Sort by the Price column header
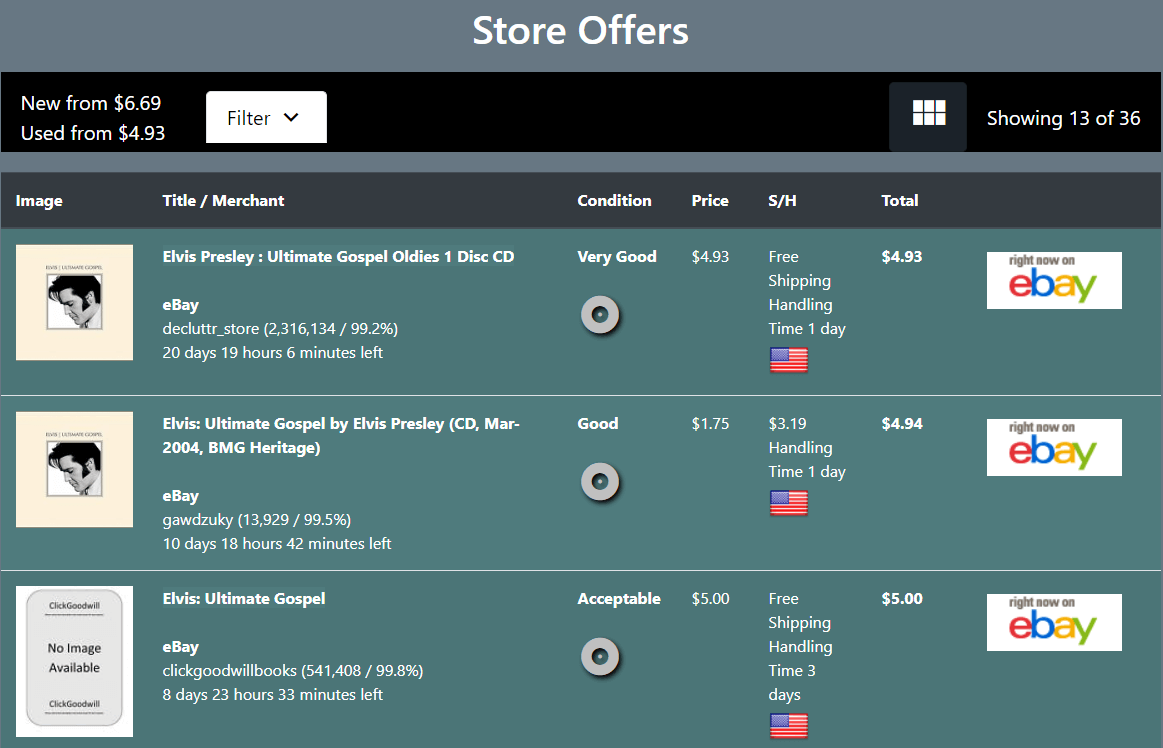This screenshot has width=1163, height=748. point(710,201)
